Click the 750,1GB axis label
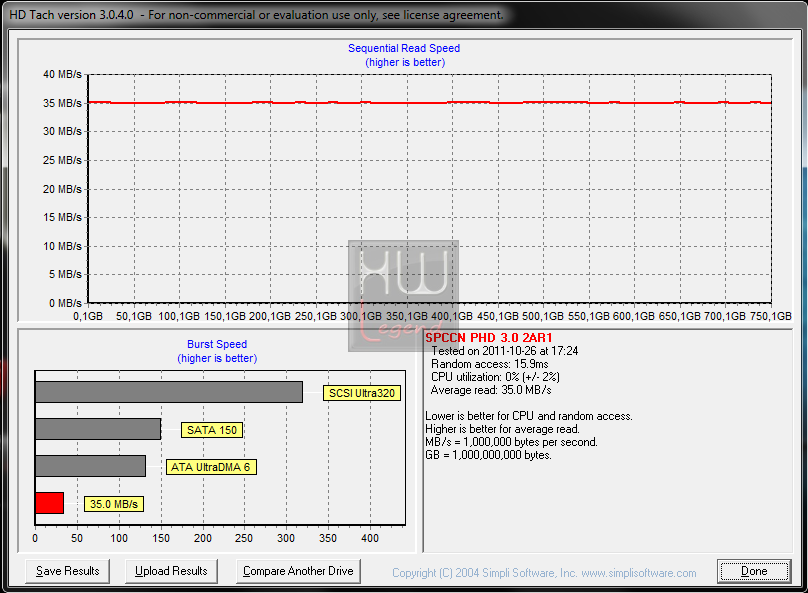 (x=771, y=316)
